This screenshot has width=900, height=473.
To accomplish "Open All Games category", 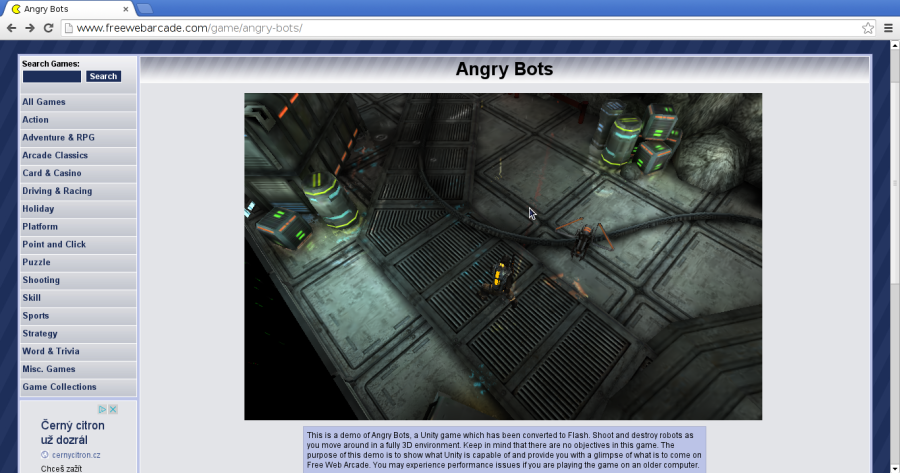I will click(x=78, y=102).
